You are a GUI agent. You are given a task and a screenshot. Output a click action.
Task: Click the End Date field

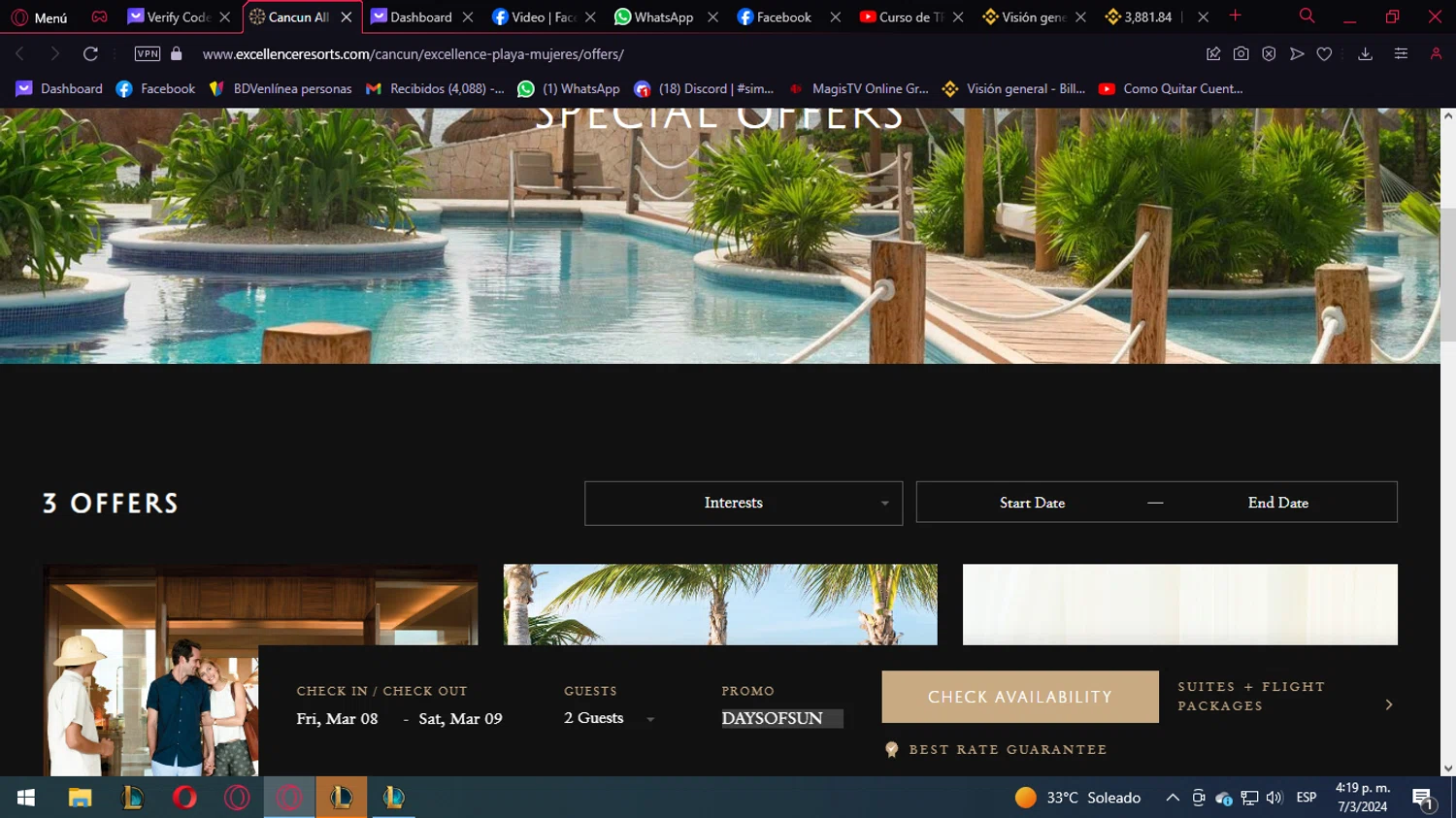click(1278, 503)
